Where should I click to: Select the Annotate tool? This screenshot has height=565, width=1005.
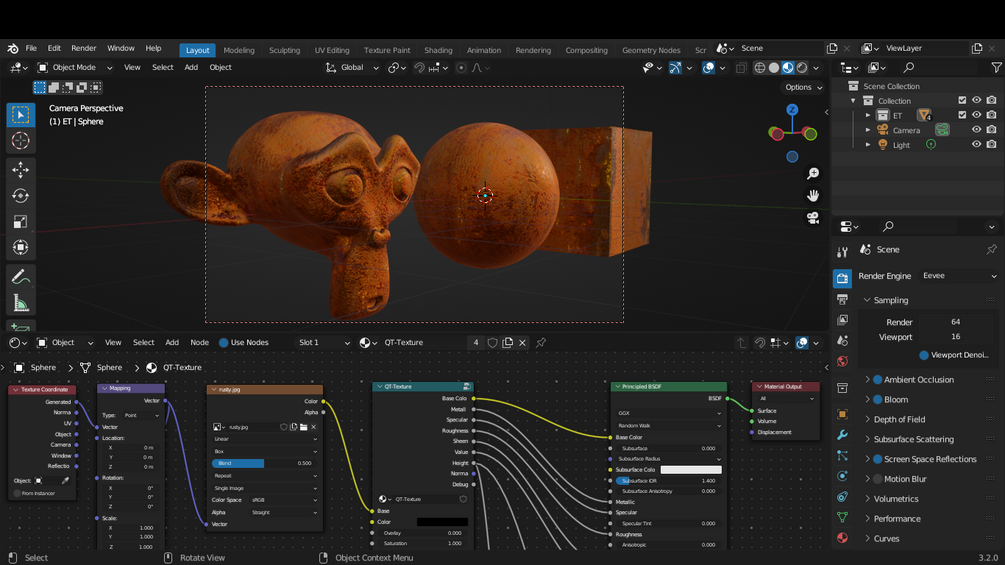tap(20, 276)
